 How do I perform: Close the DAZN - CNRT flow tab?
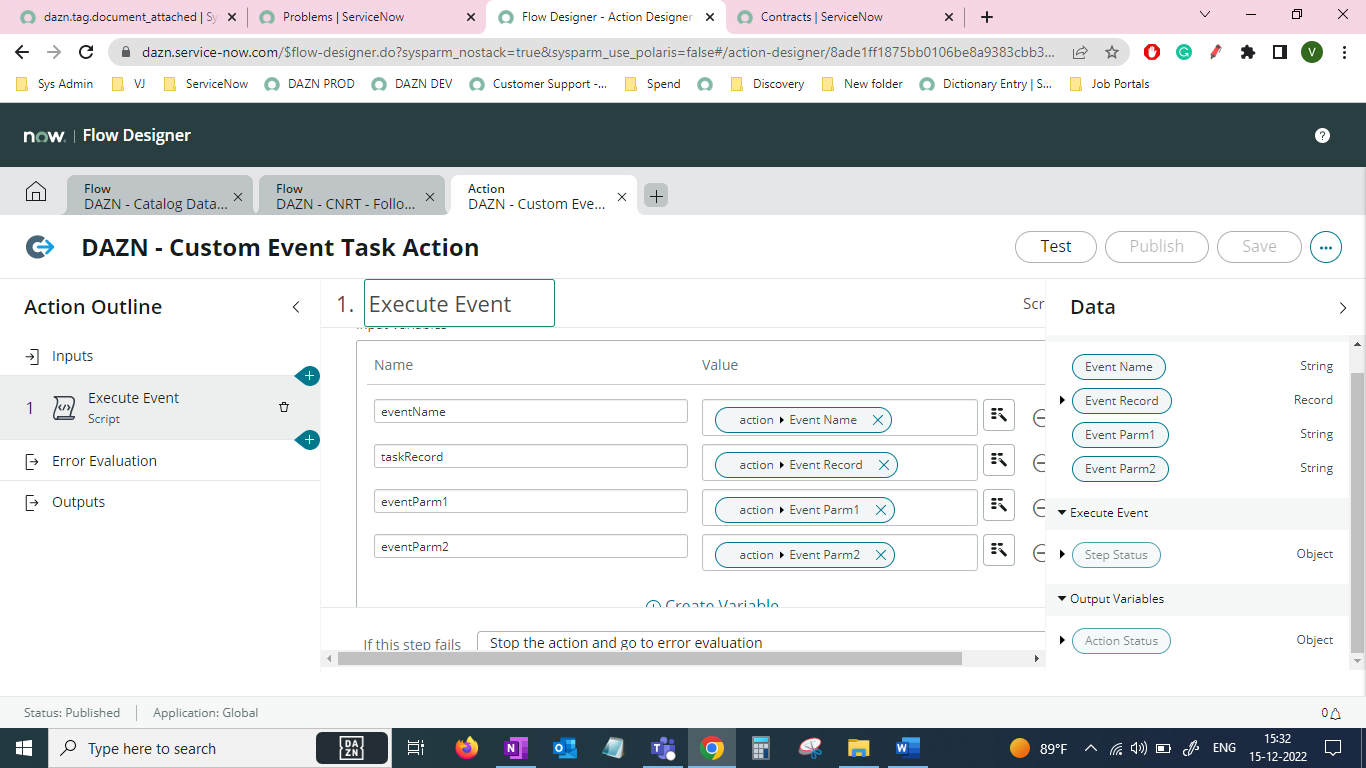tap(431, 197)
